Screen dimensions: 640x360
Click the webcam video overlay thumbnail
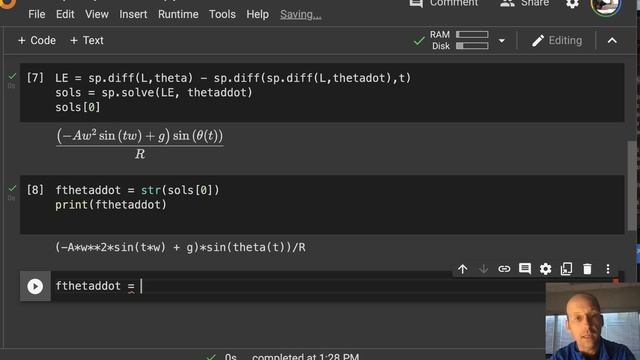pyautogui.click(x=592, y=321)
